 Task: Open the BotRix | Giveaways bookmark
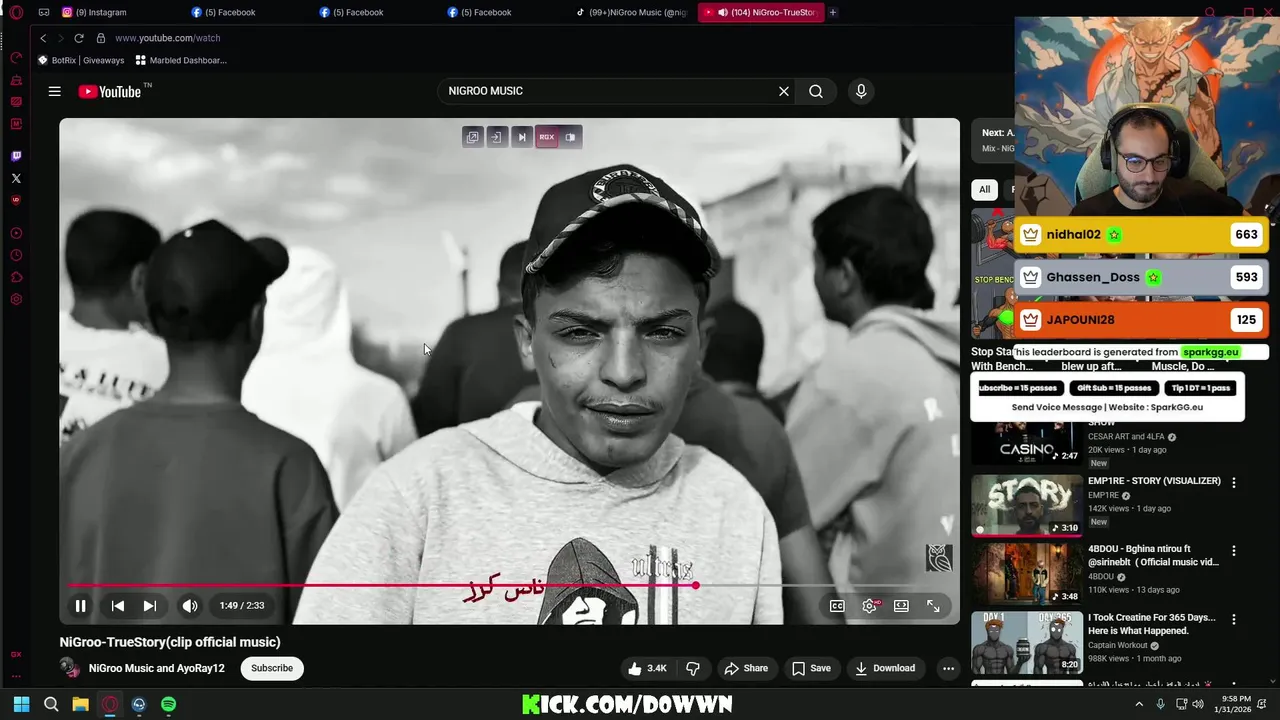point(81,60)
